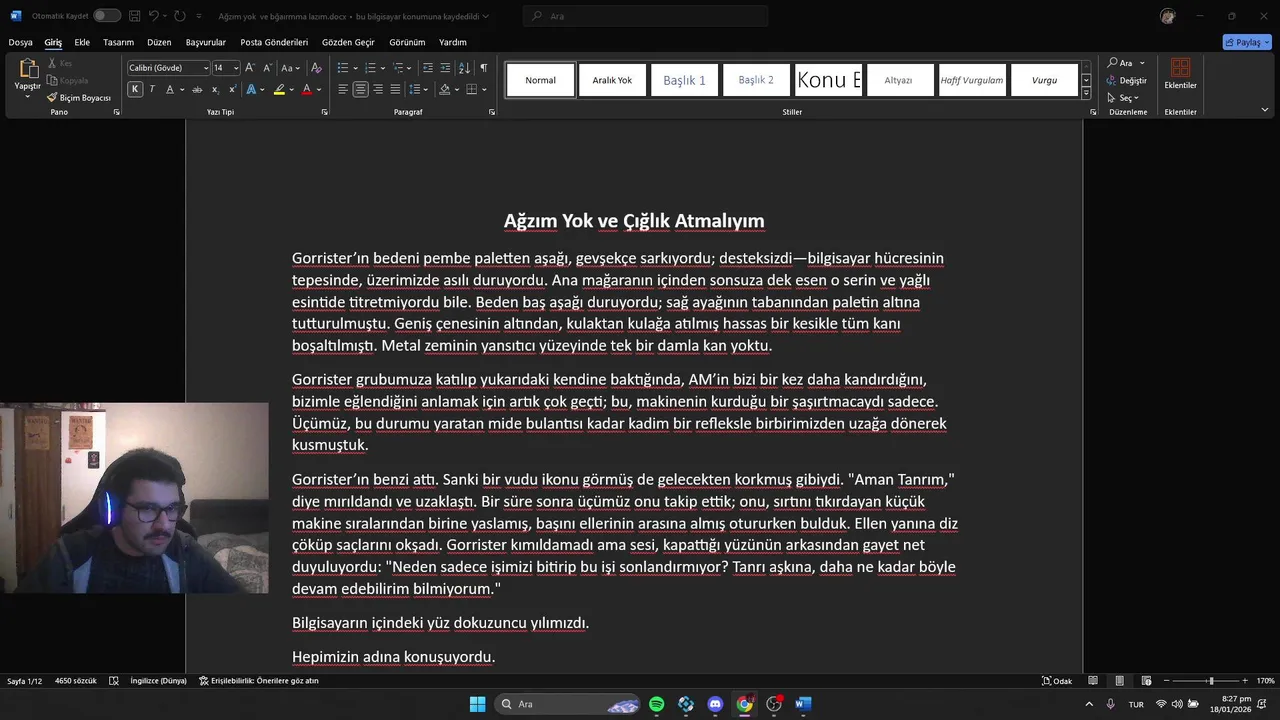Apply superscript formatting
The image size is (1280, 720).
pyautogui.click(x=232, y=89)
